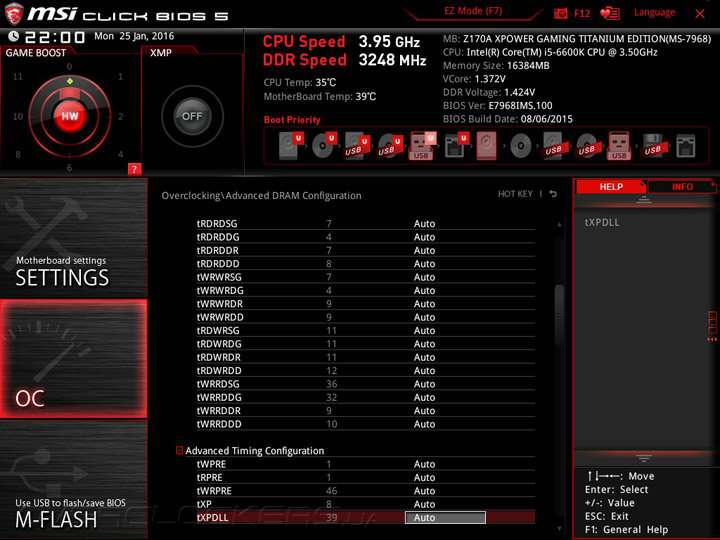Select the UEFI CD/DVD boot device icon
Viewport: 720px width, 540px height.
point(325,146)
